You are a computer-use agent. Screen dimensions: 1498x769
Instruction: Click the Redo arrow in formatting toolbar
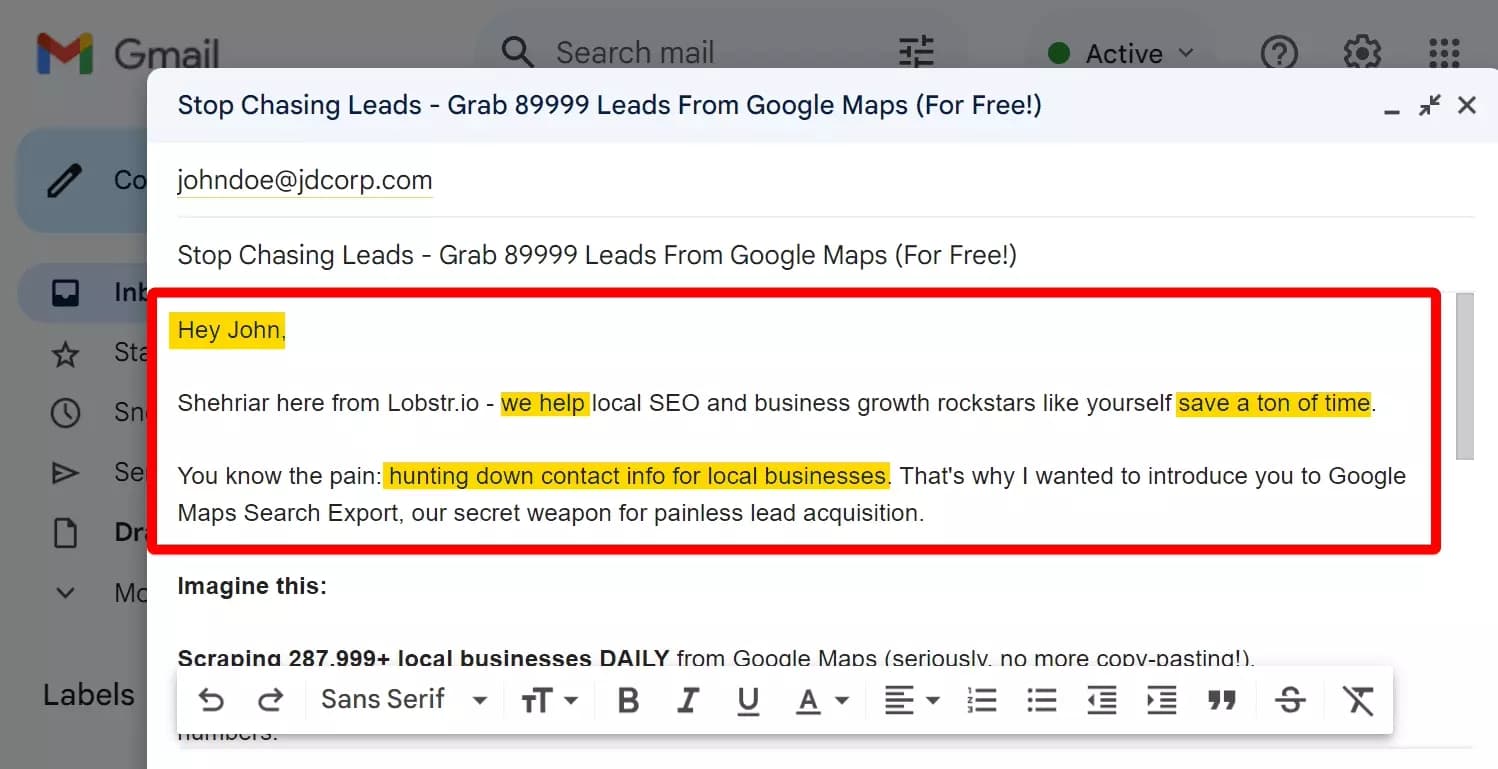pyautogui.click(x=270, y=700)
